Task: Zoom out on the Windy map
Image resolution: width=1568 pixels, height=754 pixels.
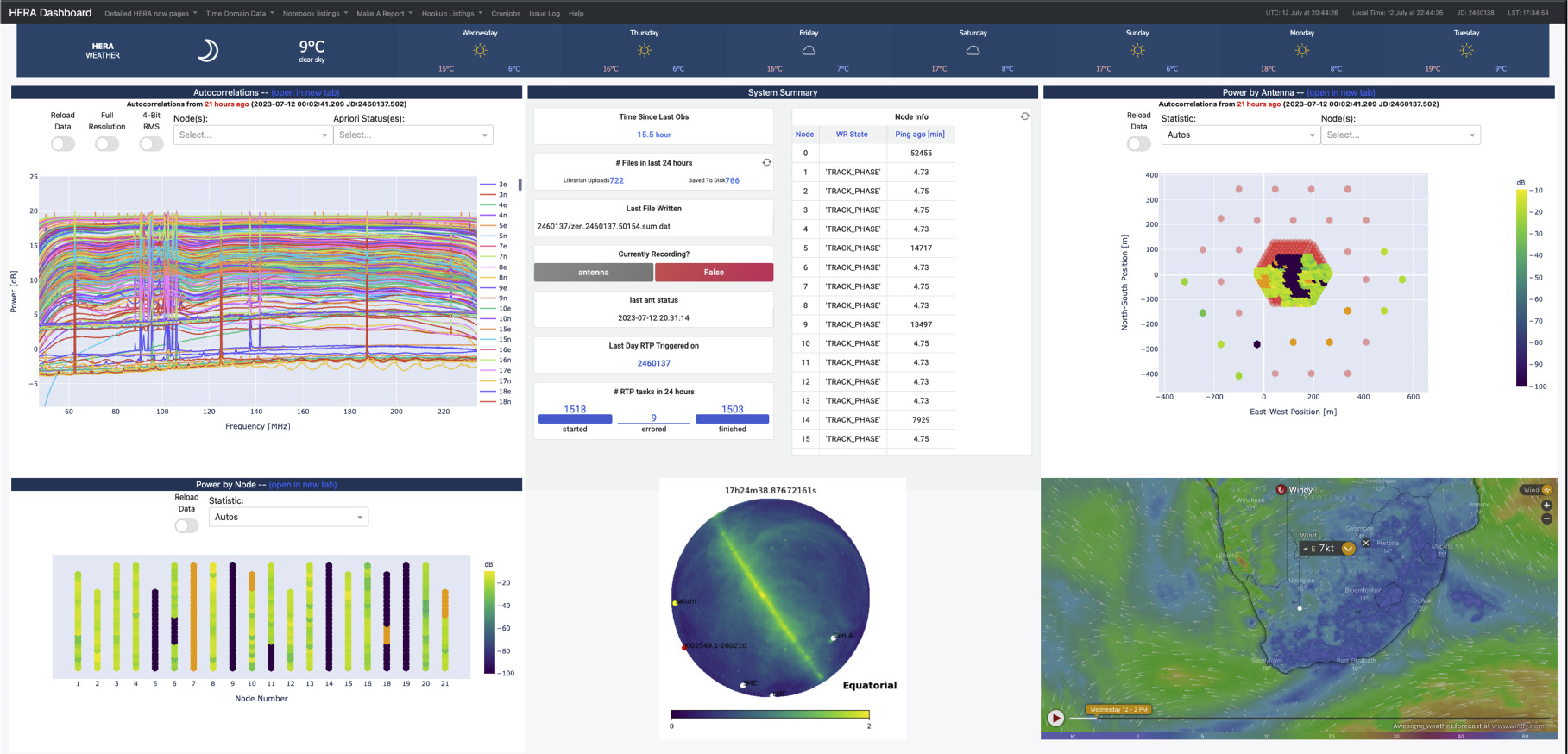Action: [x=1546, y=518]
